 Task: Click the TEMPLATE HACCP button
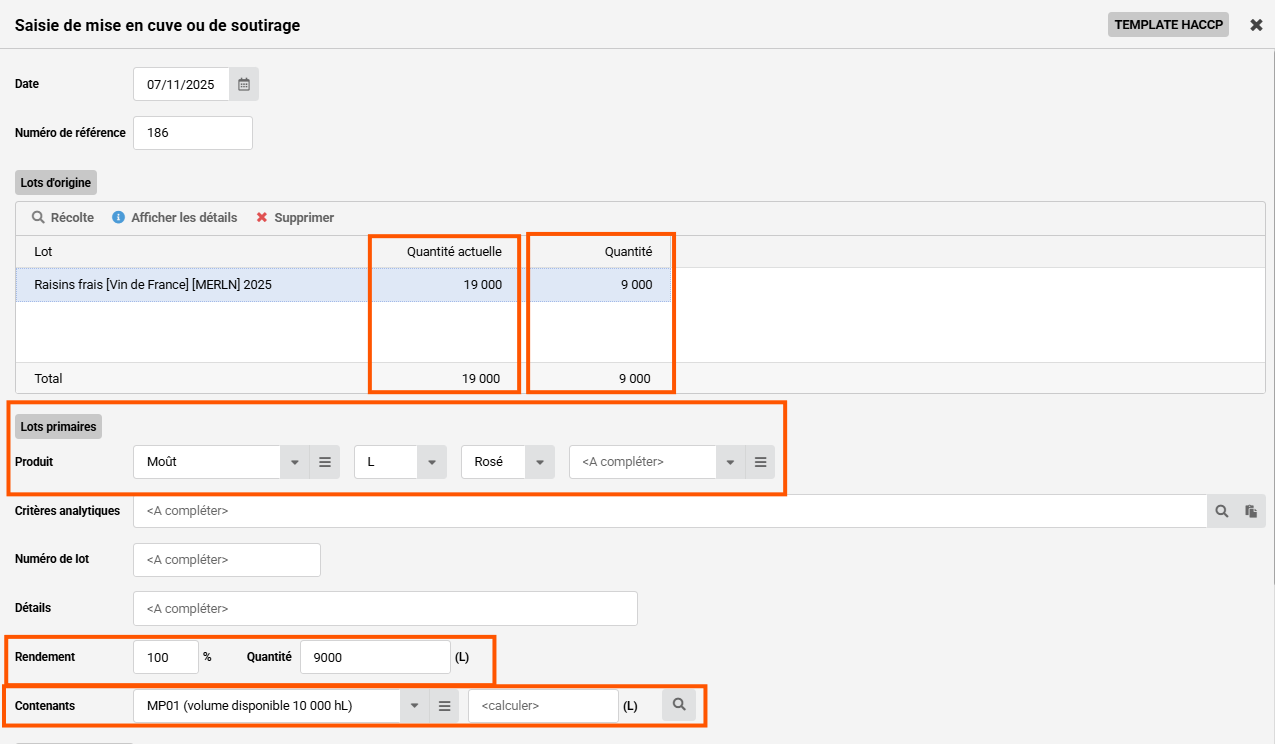(1168, 25)
